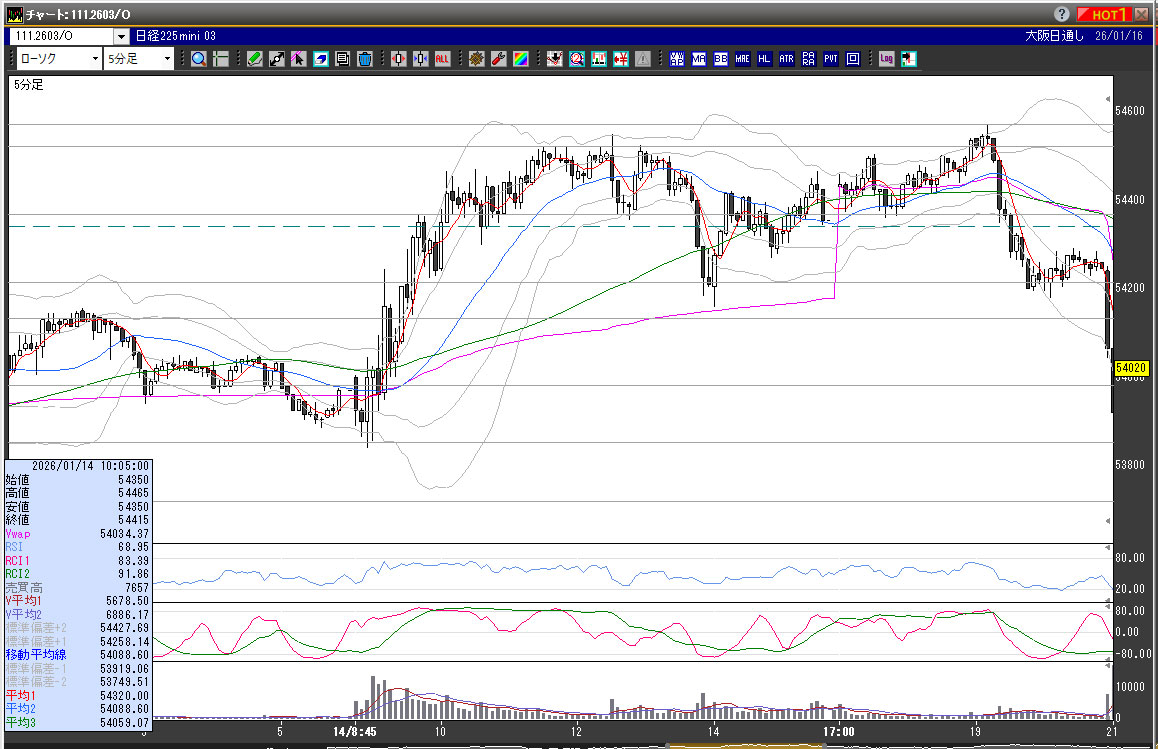Open the 5分足 timeframe dropdown

[138, 59]
